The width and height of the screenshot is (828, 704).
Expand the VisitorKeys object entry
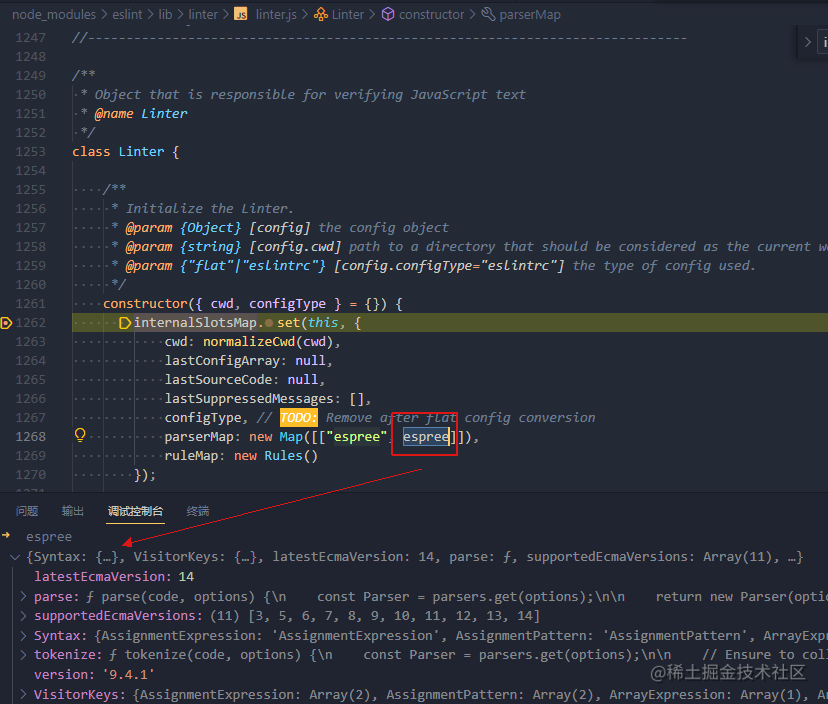23,694
